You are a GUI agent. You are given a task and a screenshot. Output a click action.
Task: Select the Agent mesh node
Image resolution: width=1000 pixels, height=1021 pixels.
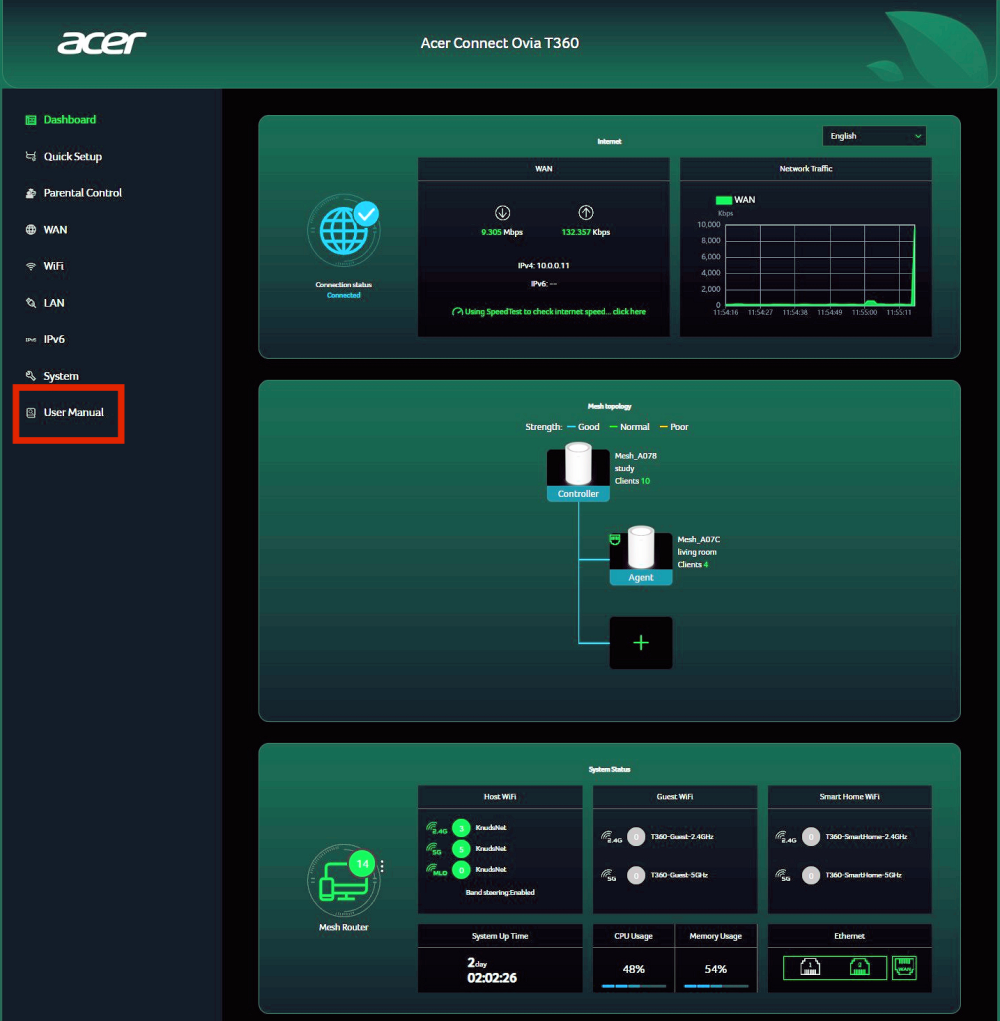(641, 555)
